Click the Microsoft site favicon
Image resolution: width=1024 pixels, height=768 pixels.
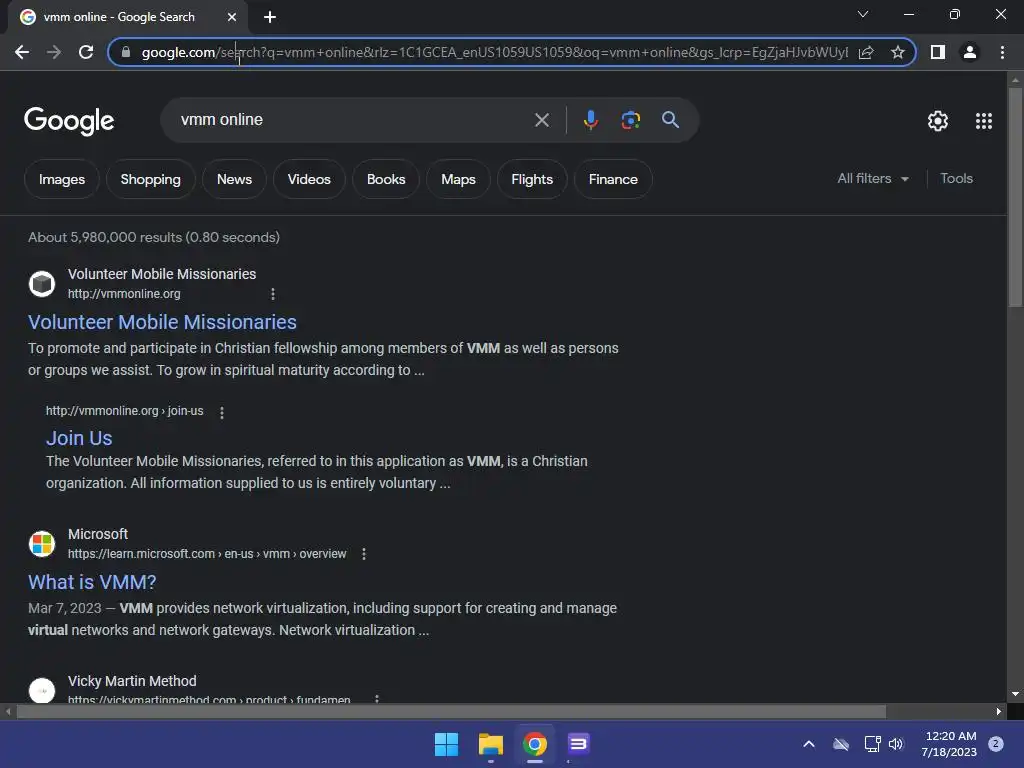point(42,543)
